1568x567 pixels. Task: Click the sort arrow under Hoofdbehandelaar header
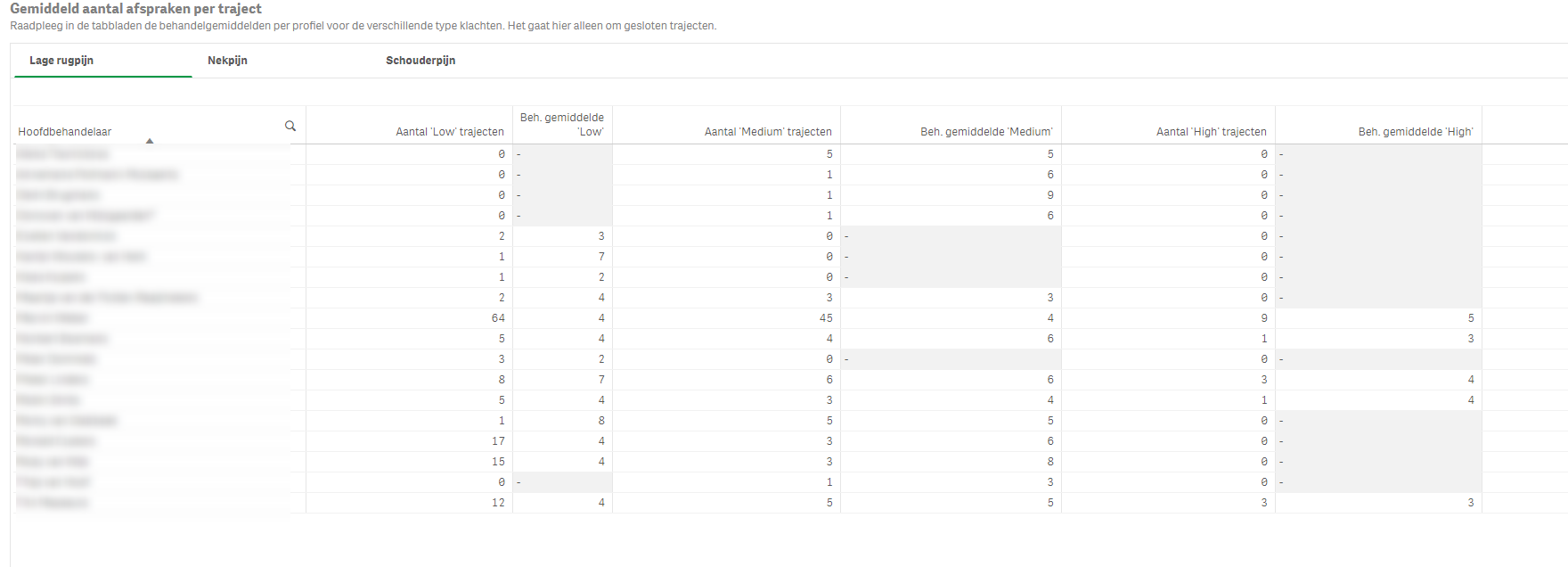pyautogui.click(x=150, y=141)
